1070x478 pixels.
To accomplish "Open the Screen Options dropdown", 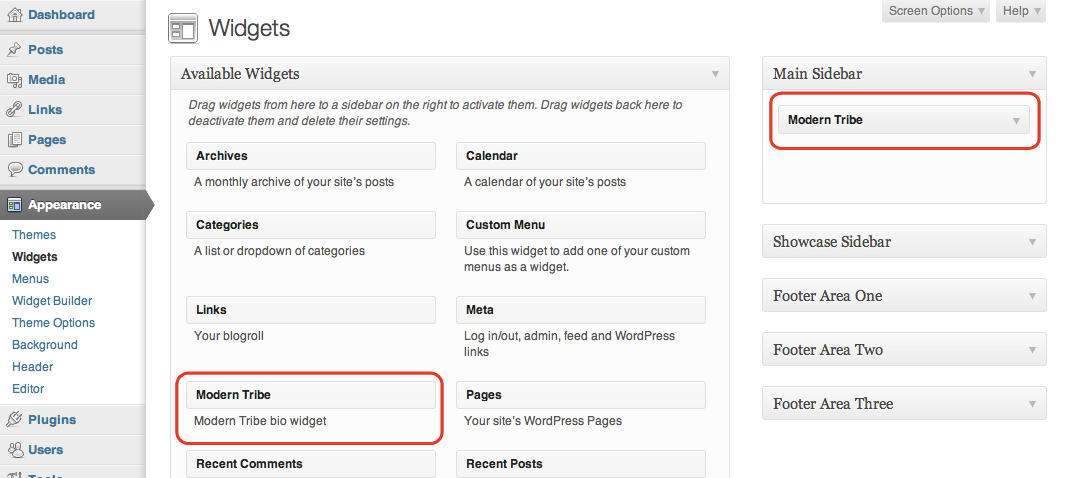I will coord(936,11).
